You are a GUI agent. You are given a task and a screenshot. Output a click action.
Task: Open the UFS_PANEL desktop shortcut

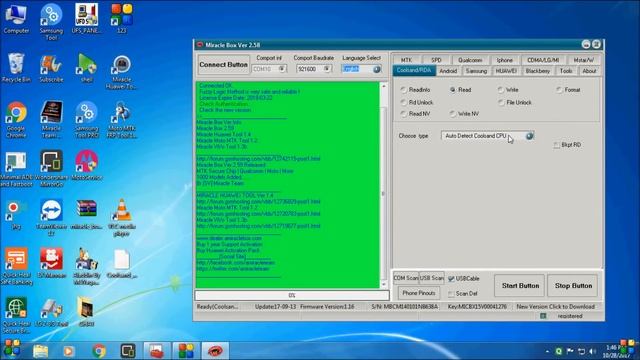86,18
